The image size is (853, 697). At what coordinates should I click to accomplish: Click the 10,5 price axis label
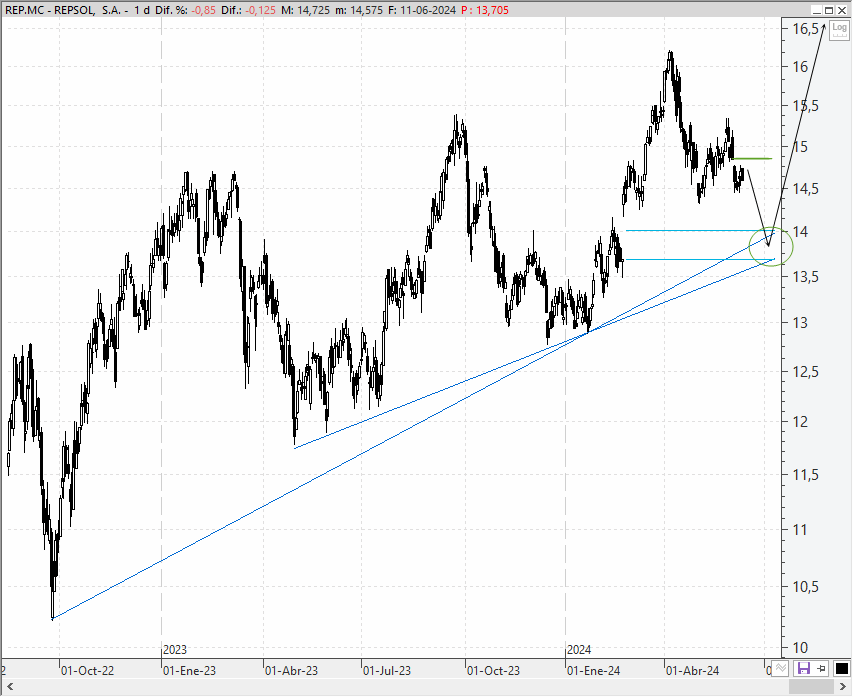[806, 587]
